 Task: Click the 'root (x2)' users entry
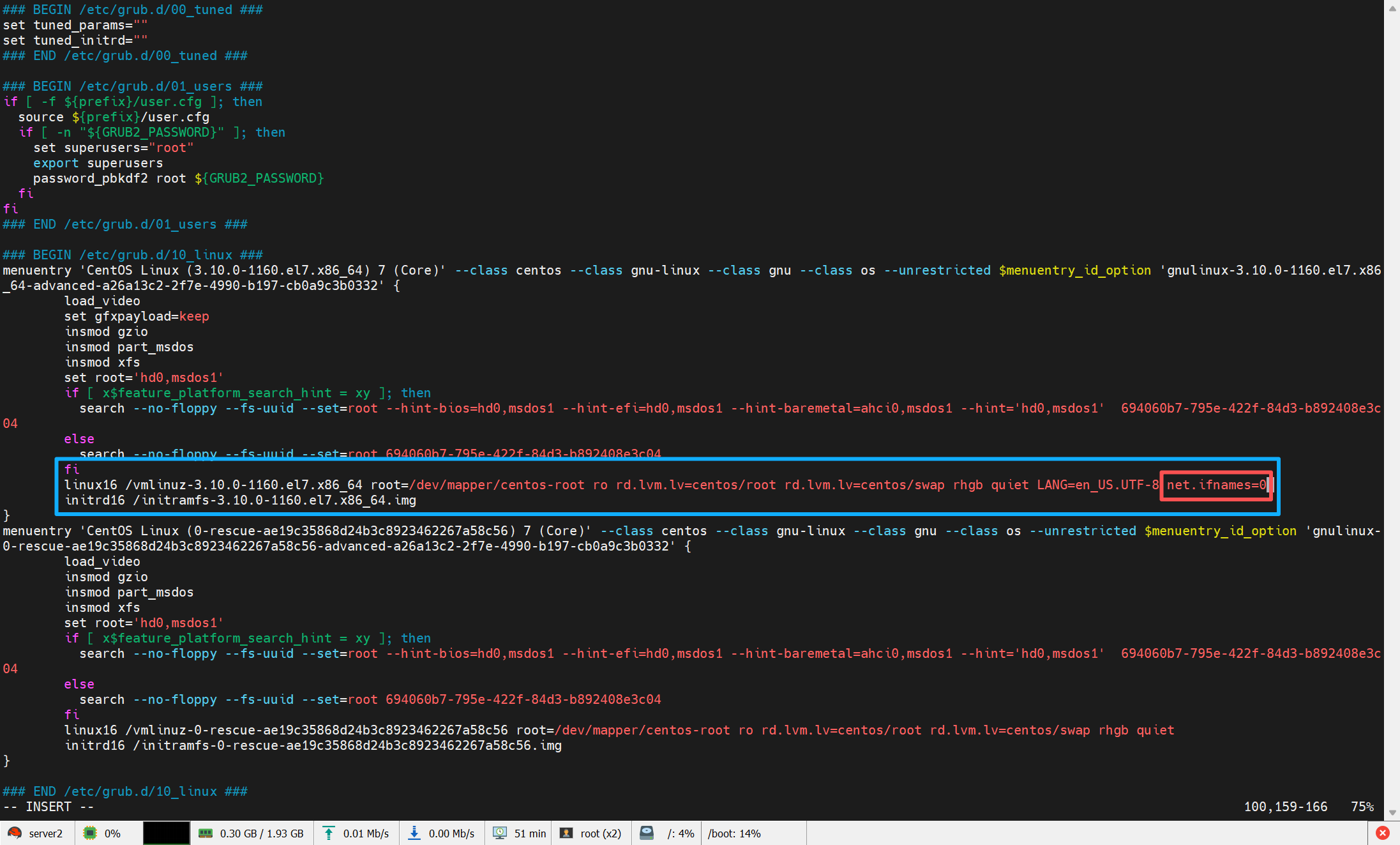[601, 834]
